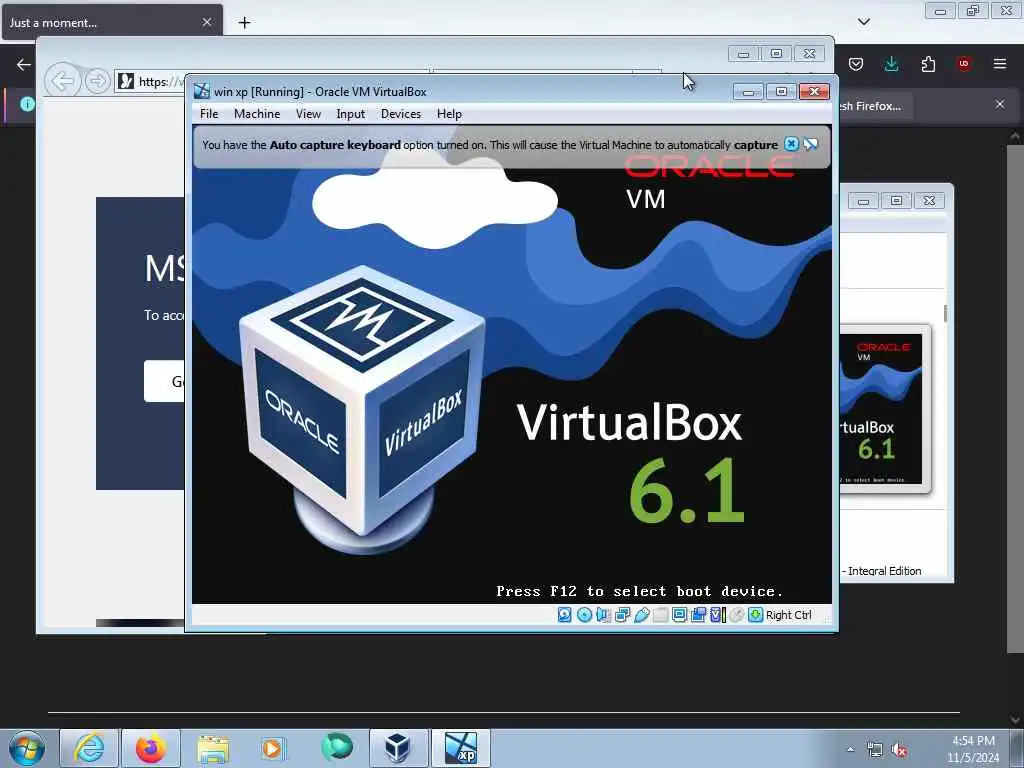The image size is (1024, 768).
Task: Open the Input menu
Action: tap(351, 114)
